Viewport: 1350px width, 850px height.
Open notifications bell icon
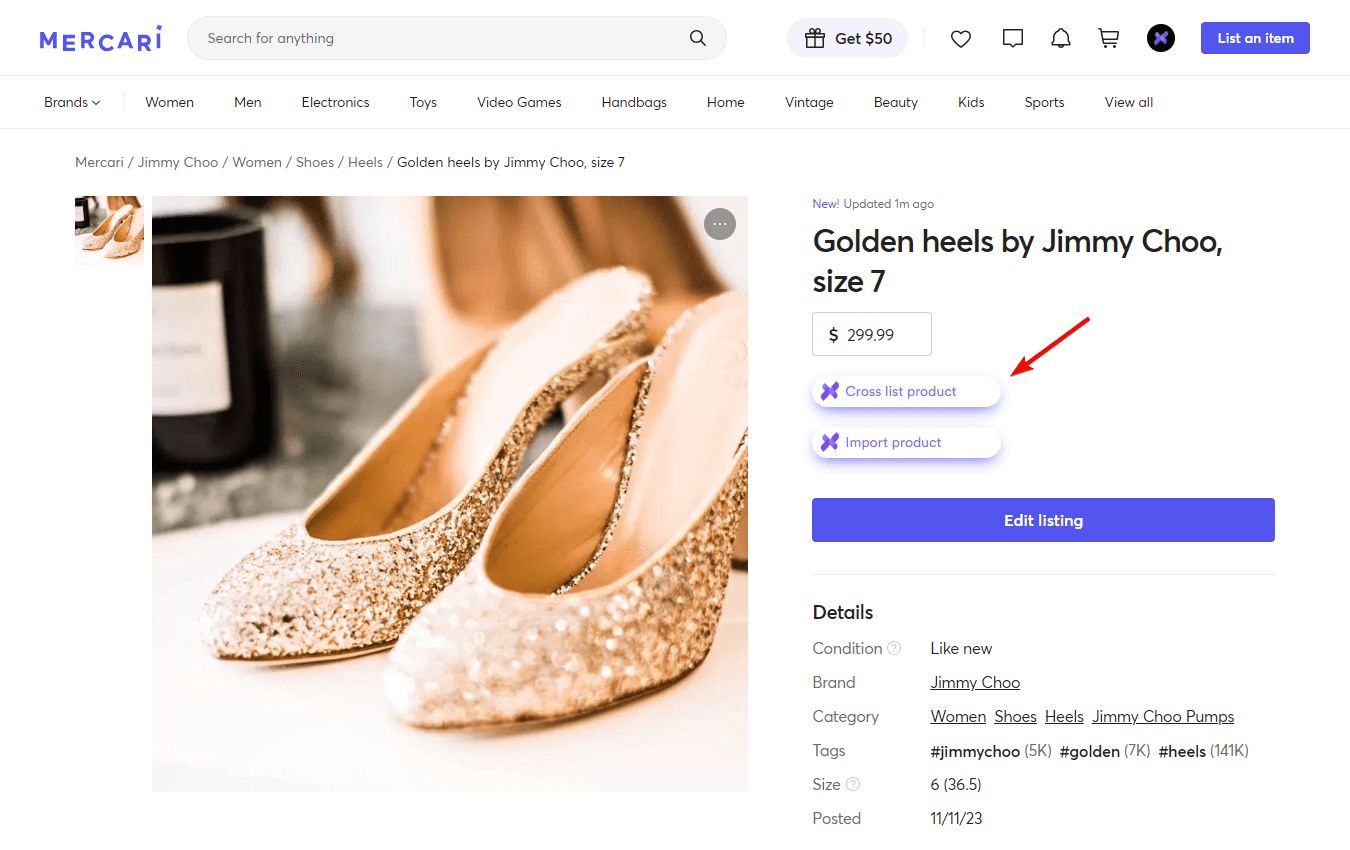point(1061,39)
